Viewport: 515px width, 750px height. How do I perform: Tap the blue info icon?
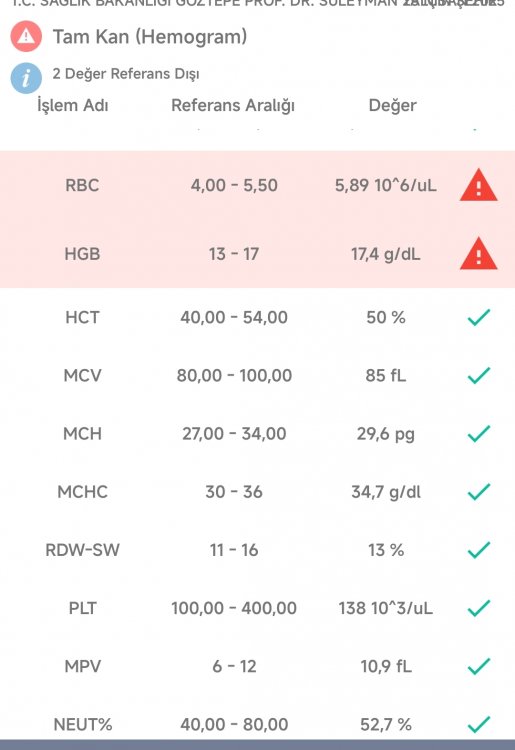[x=26, y=78]
